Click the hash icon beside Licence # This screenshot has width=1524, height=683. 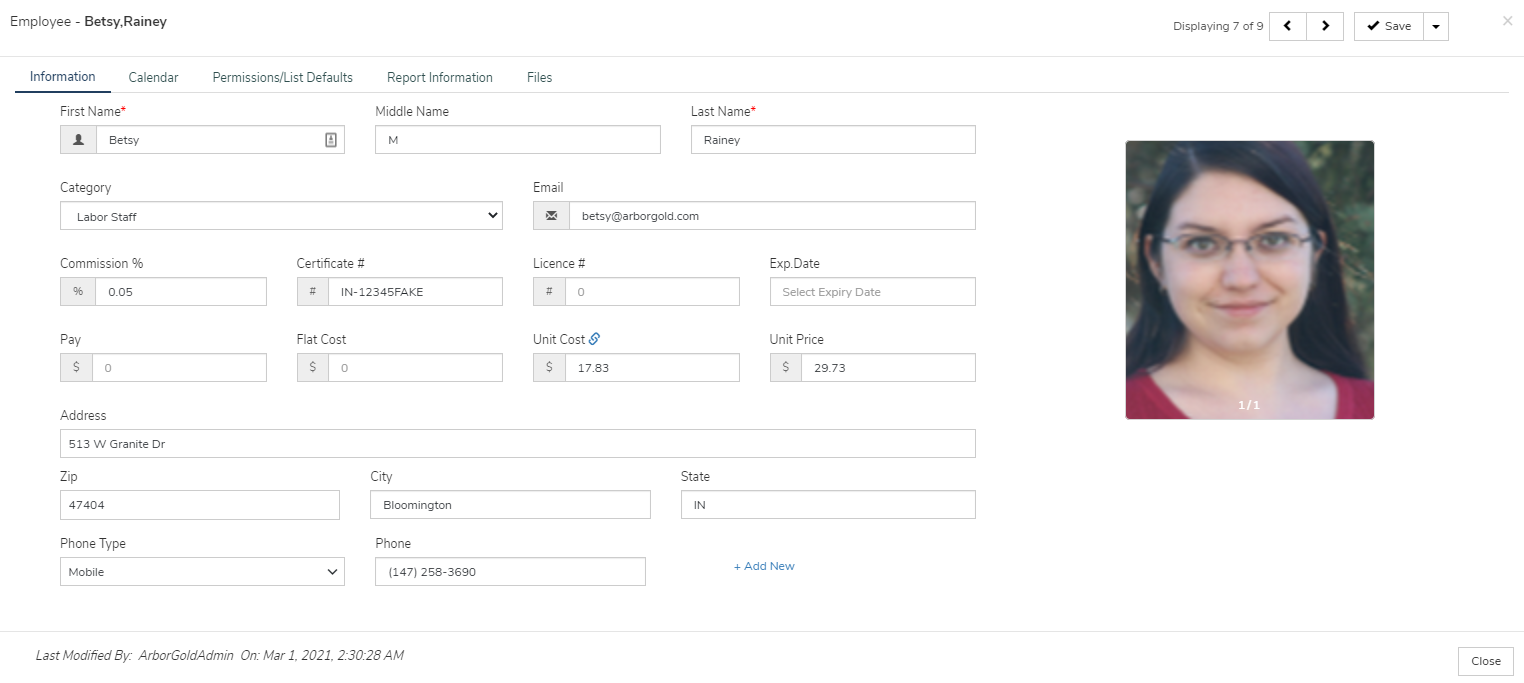click(549, 292)
